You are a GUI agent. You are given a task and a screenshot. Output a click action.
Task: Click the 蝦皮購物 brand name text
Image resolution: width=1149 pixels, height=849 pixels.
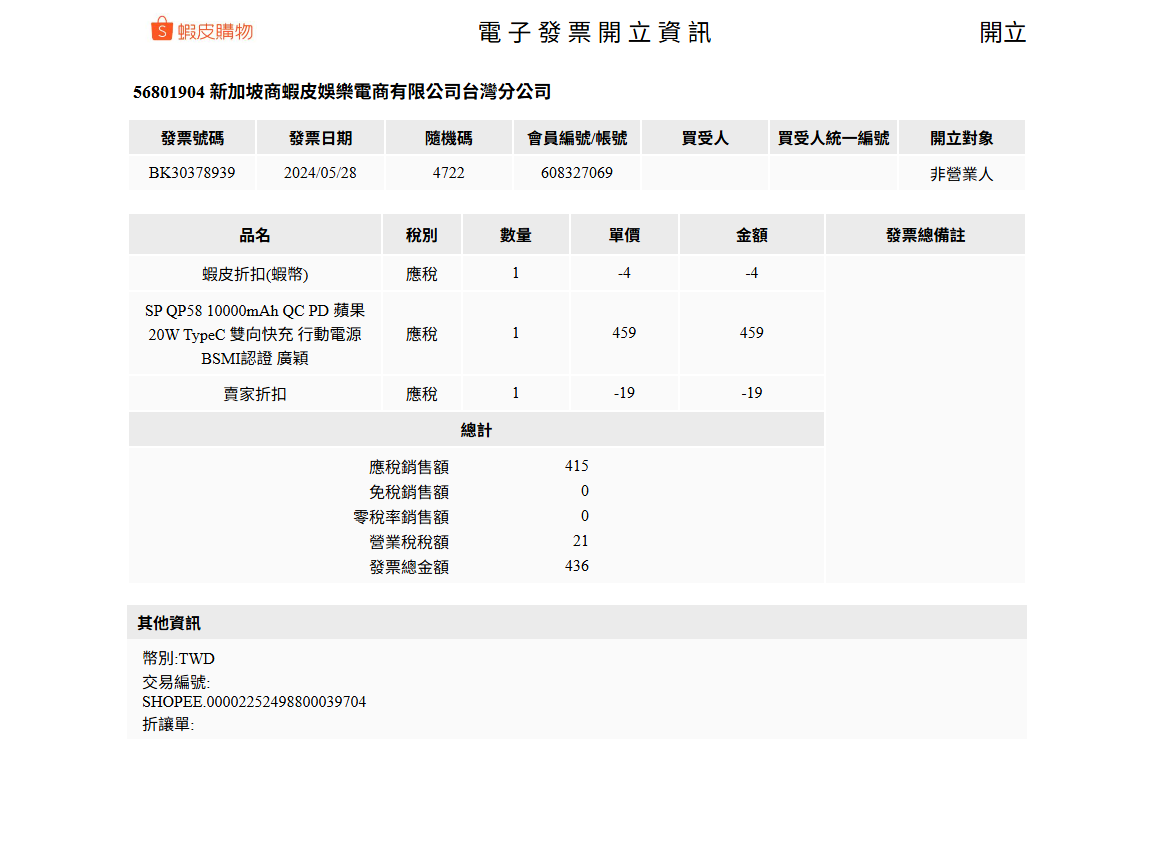pos(215,32)
